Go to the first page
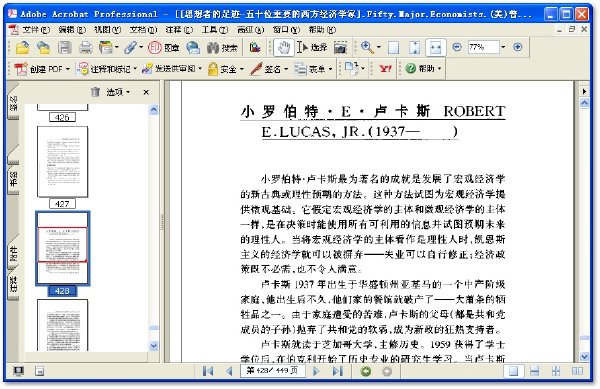The height and width of the screenshot is (389, 600). (x=208, y=371)
